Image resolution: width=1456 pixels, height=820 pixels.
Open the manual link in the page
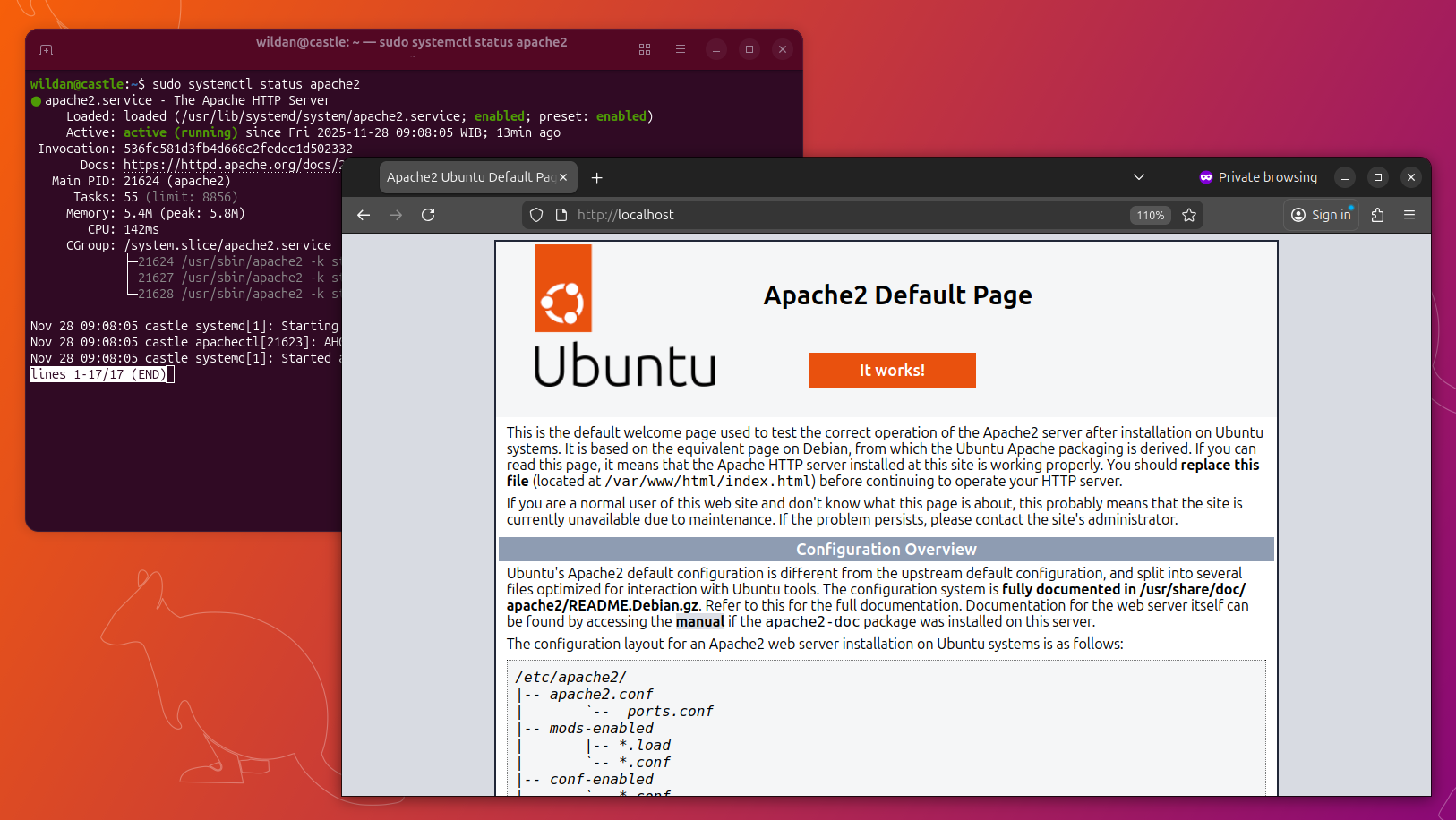click(x=699, y=621)
